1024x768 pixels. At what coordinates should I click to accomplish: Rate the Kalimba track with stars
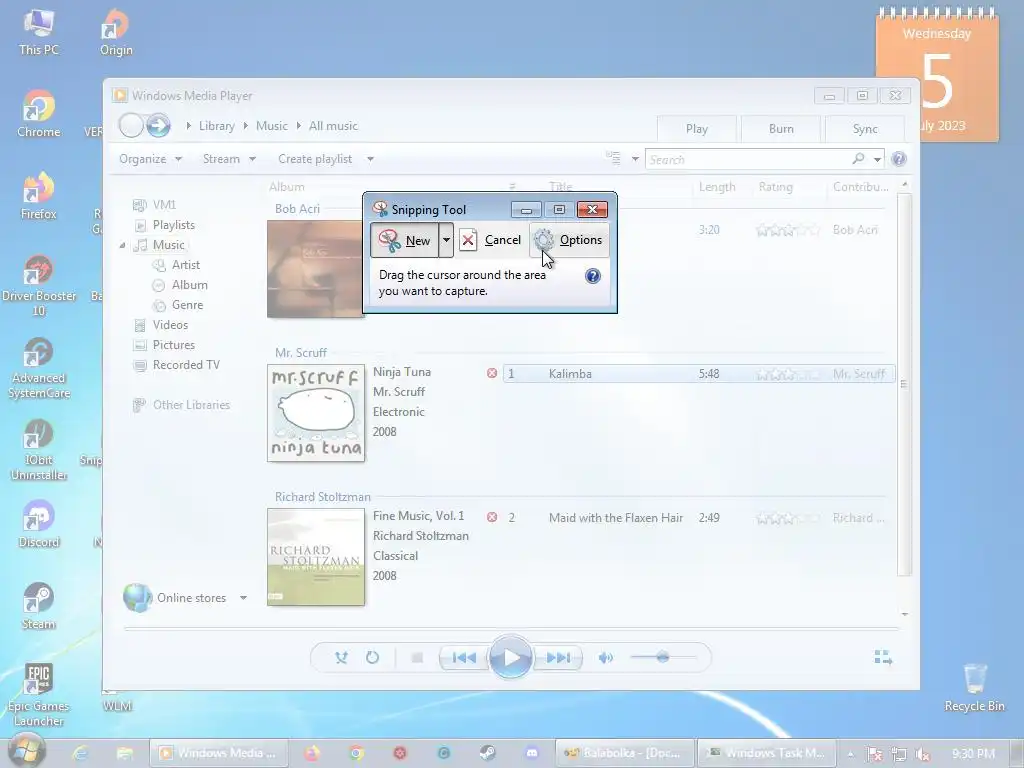tap(787, 374)
